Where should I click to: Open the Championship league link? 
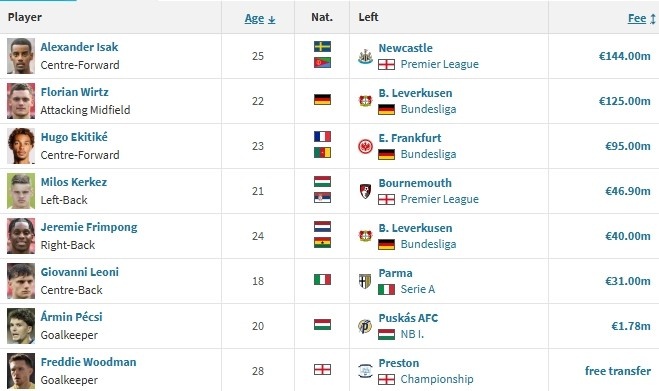(437, 379)
